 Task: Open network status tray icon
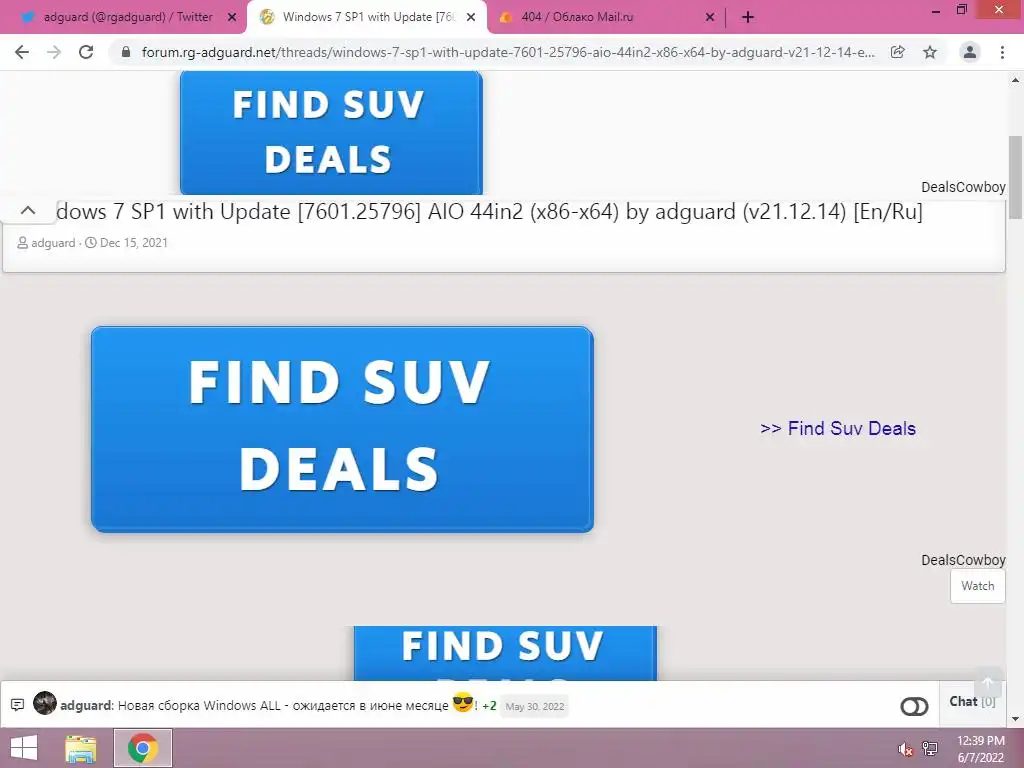(x=930, y=749)
